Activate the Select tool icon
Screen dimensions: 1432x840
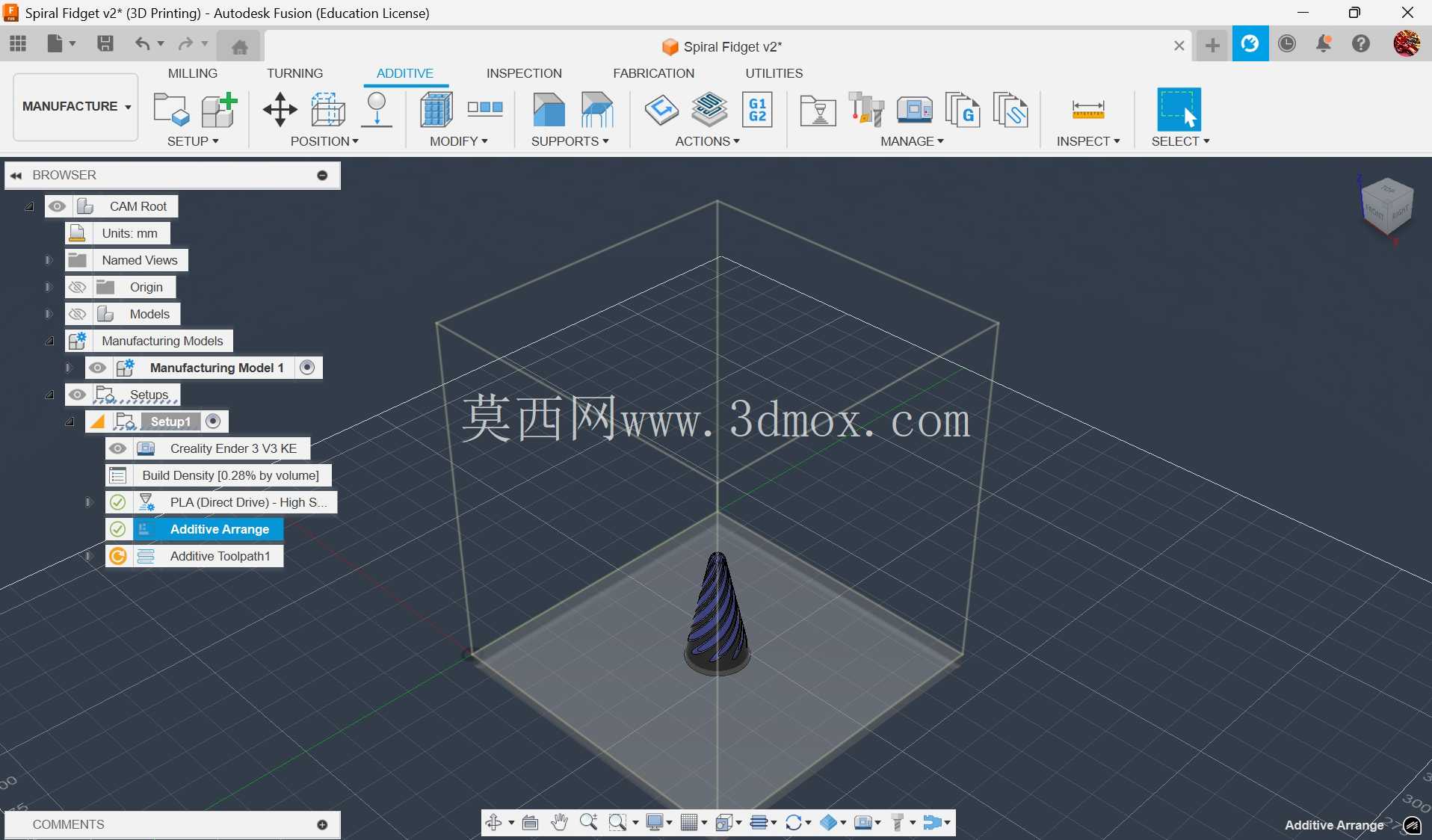(1179, 110)
